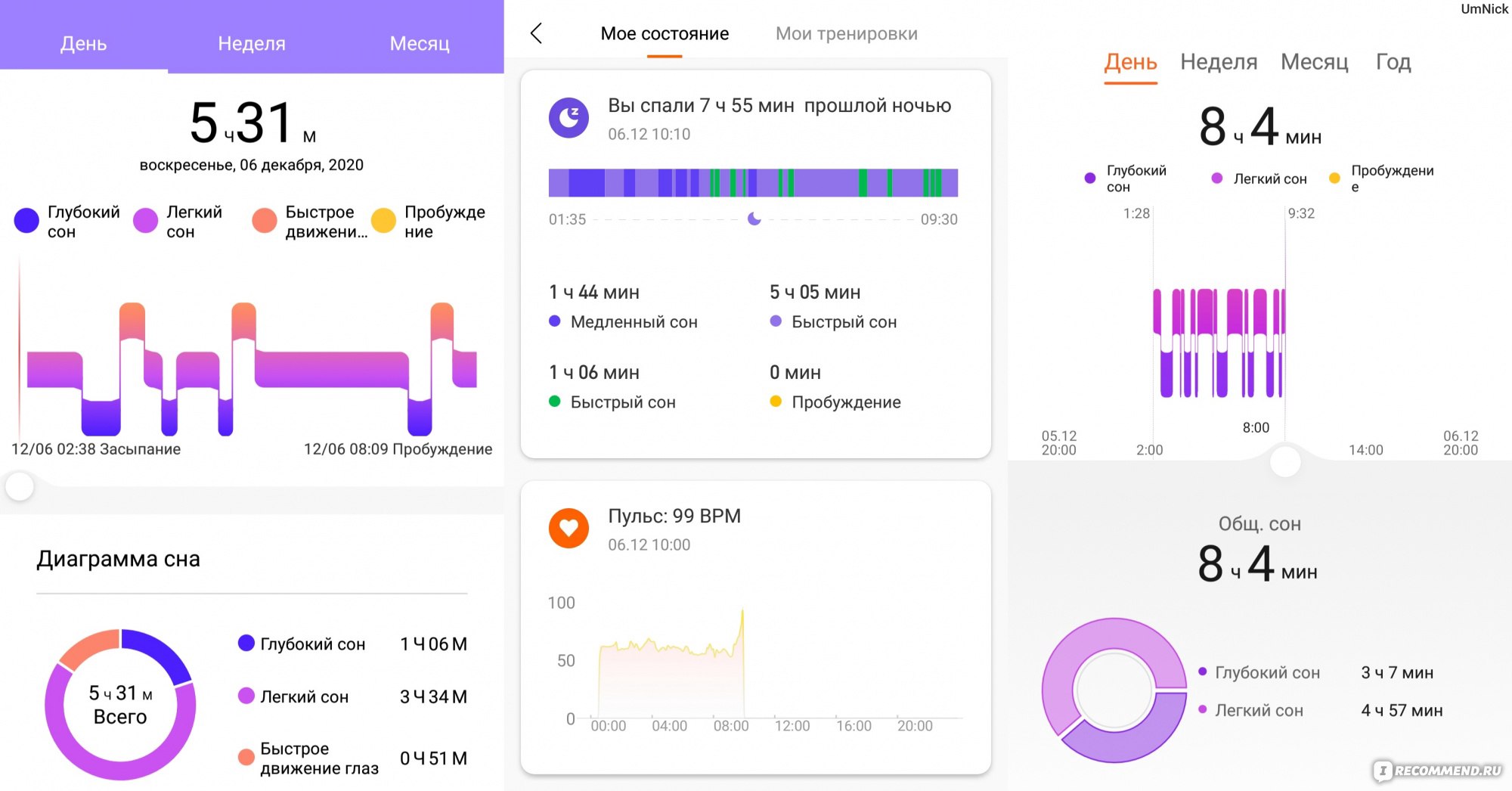Click the UmNick username label
Image resolution: width=1512 pixels, height=791 pixels.
[1484, 9]
